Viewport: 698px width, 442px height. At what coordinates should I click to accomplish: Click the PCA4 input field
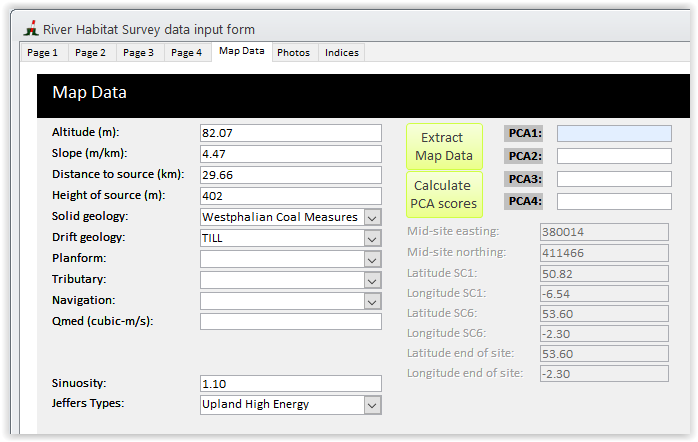coord(614,202)
